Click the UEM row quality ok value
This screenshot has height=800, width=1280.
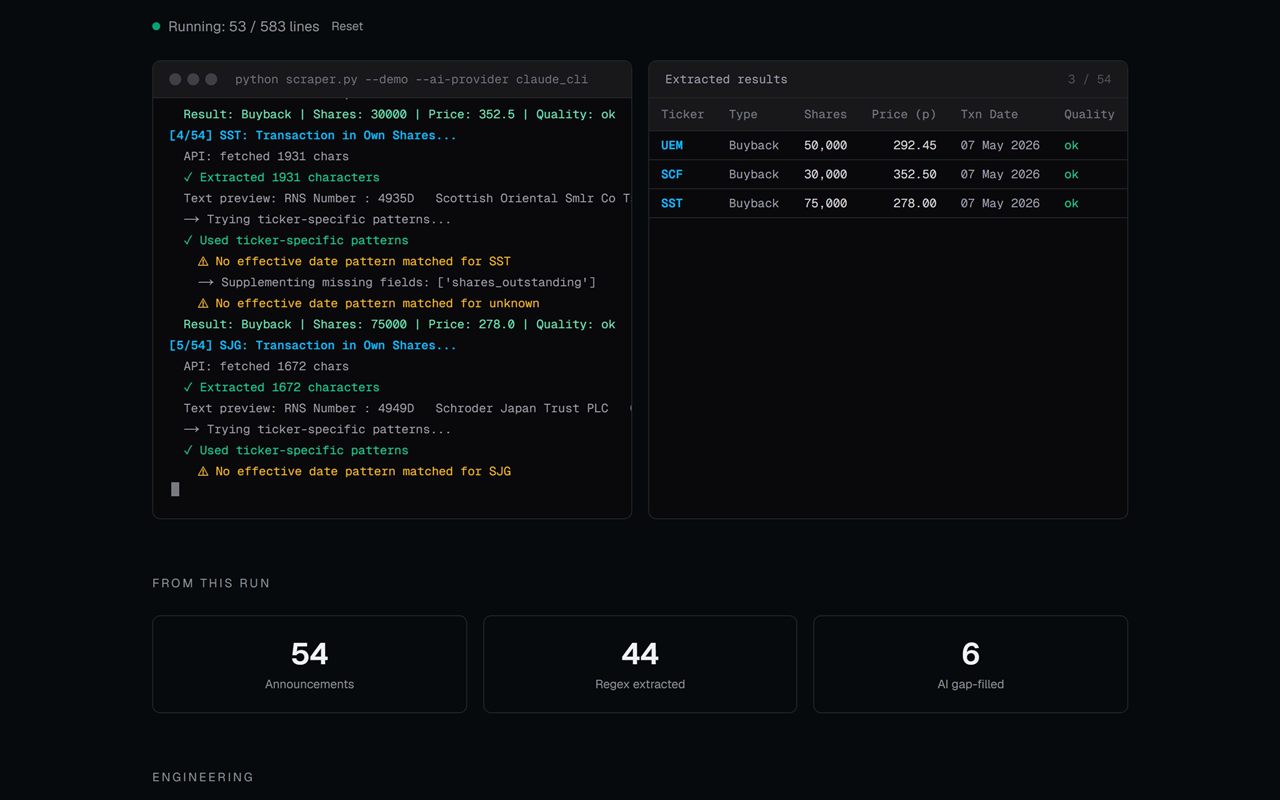pos(1071,145)
